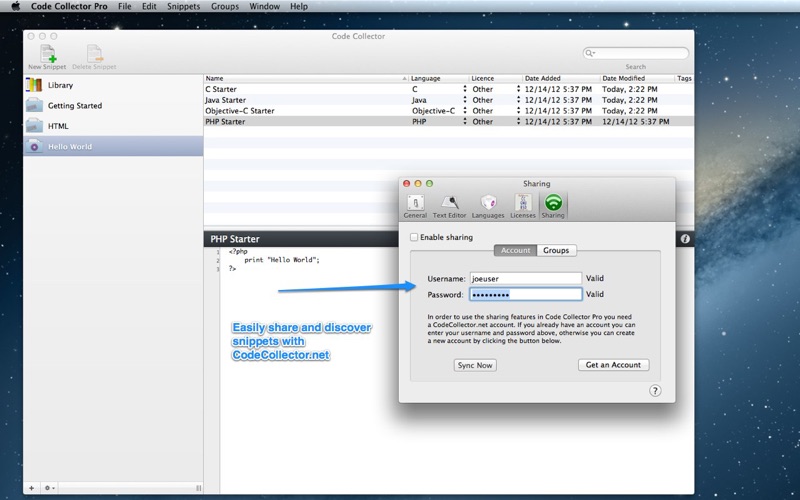This screenshot has width=800, height=500.
Task: Open the General preferences pane
Action: point(415,205)
